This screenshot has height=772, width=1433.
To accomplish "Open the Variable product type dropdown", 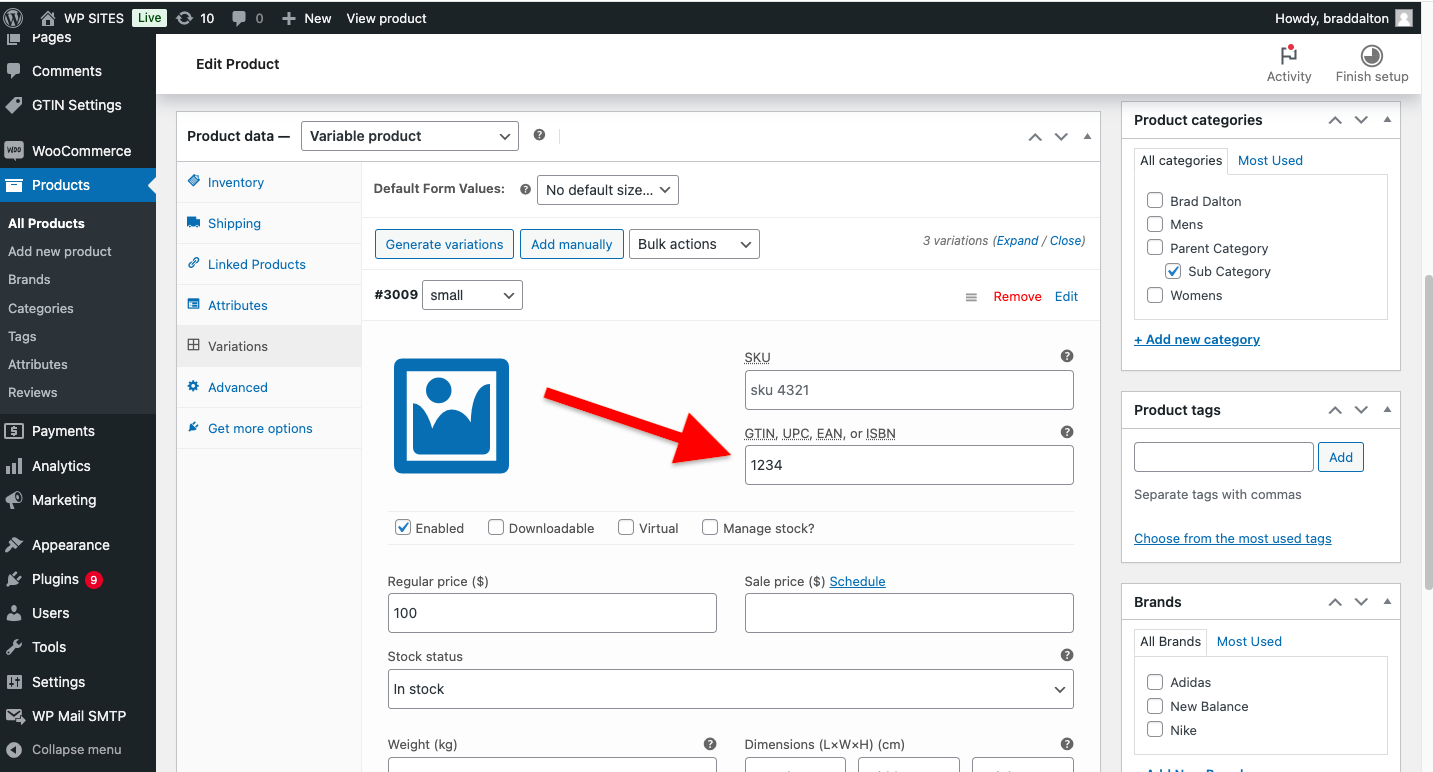I will click(x=409, y=136).
